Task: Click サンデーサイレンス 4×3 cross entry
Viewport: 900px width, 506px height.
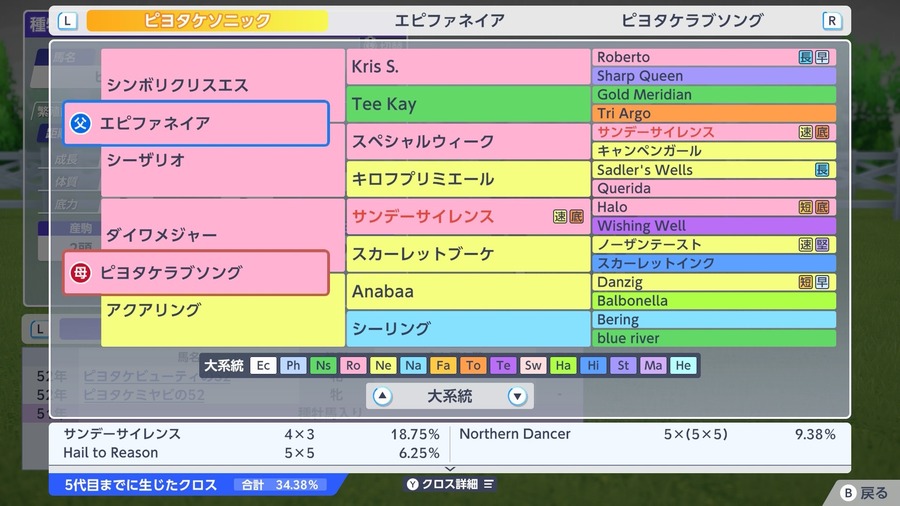Action: [251, 434]
